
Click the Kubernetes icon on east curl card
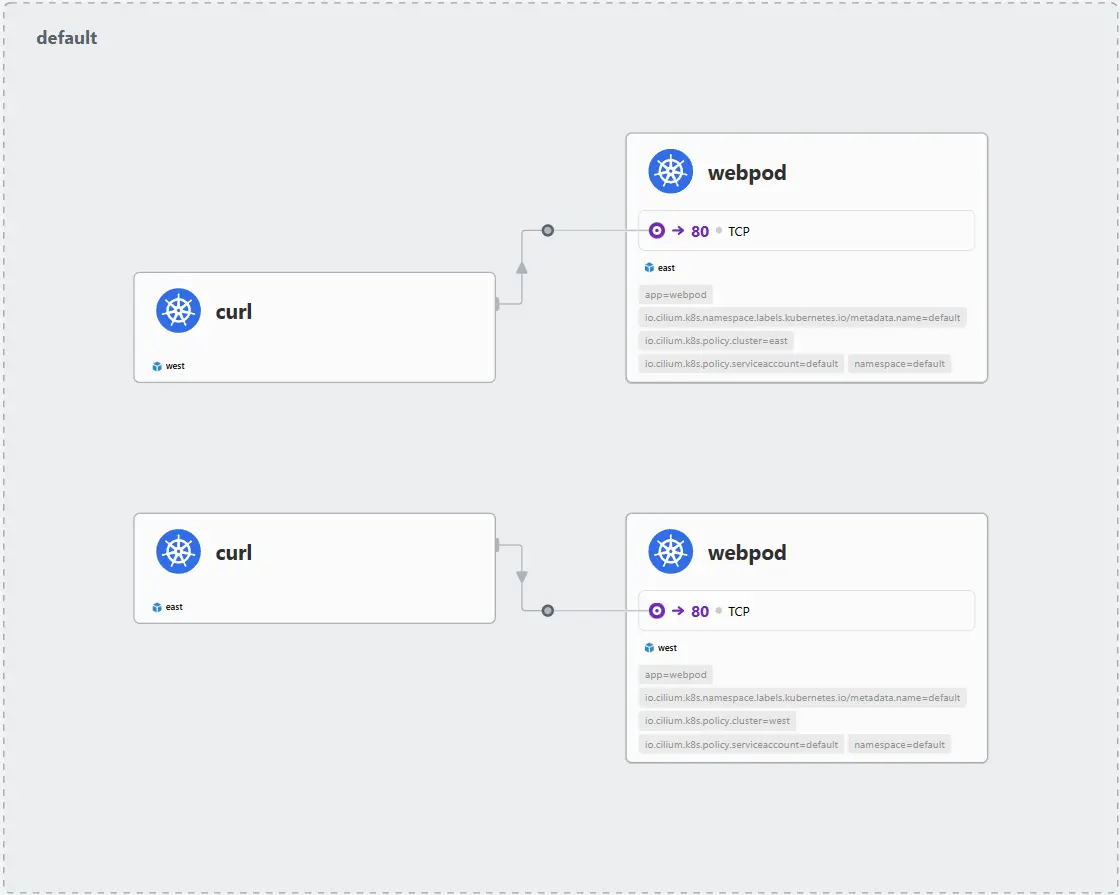(x=179, y=551)
